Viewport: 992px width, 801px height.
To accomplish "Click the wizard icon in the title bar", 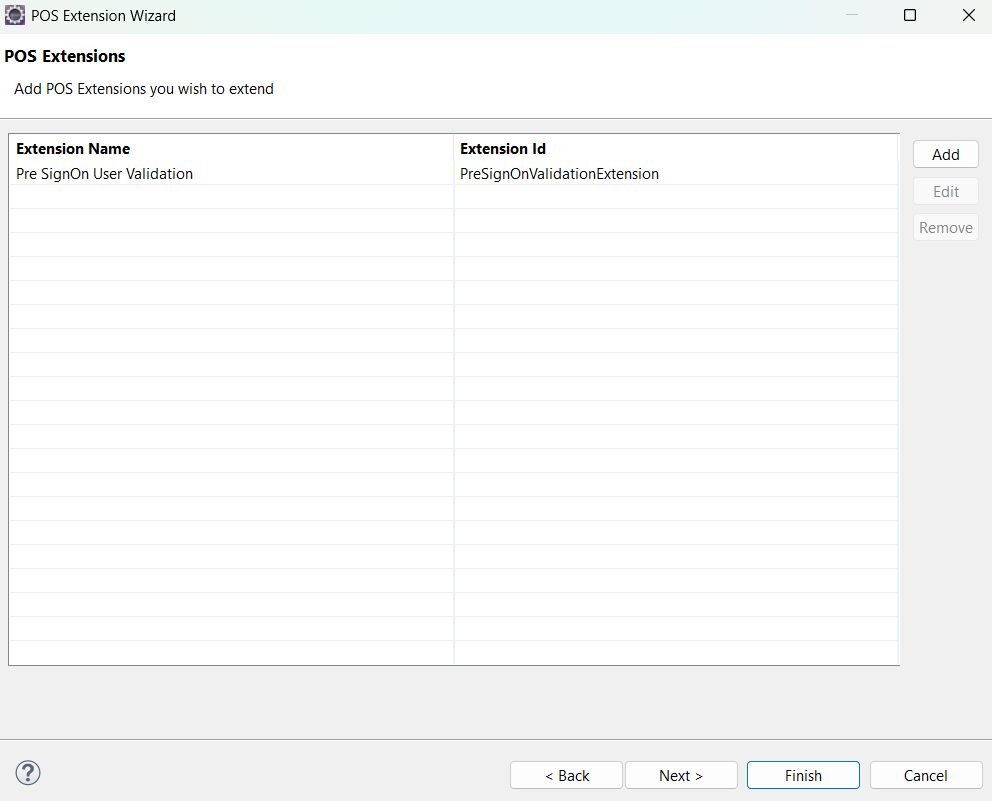I will [15, 16].
